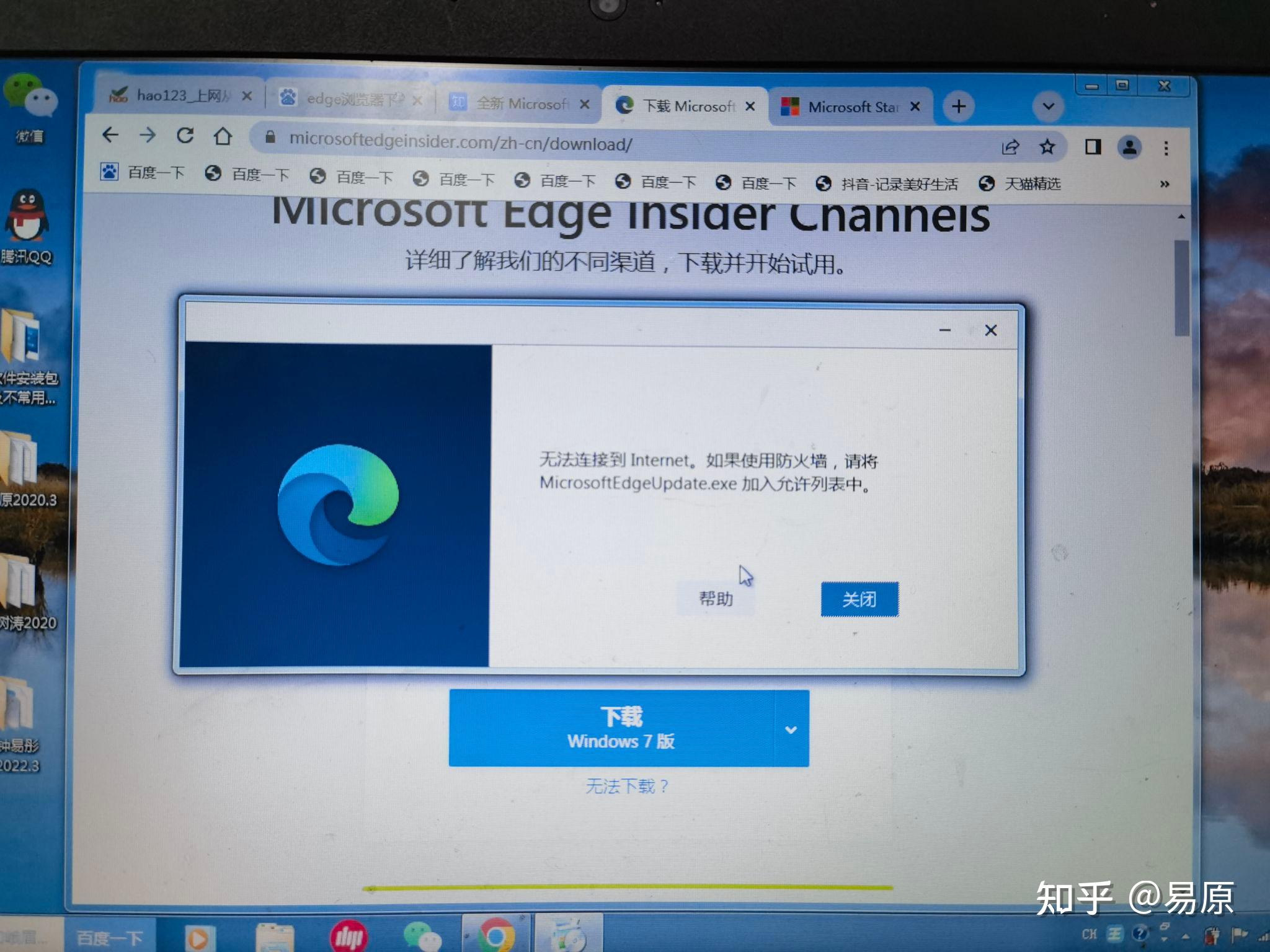1270x952 pixels.
Task: Open the first 百度一下 bookmark with paw icon
Action: [x=143, y=172]
